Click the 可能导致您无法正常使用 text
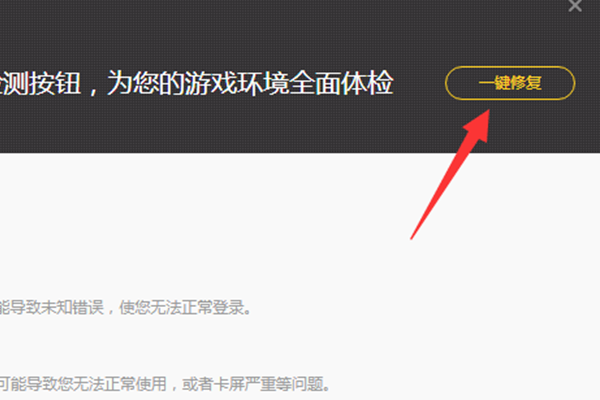Image resolution: width=600 pixels, height=400 pixels. tap(83, 384)
